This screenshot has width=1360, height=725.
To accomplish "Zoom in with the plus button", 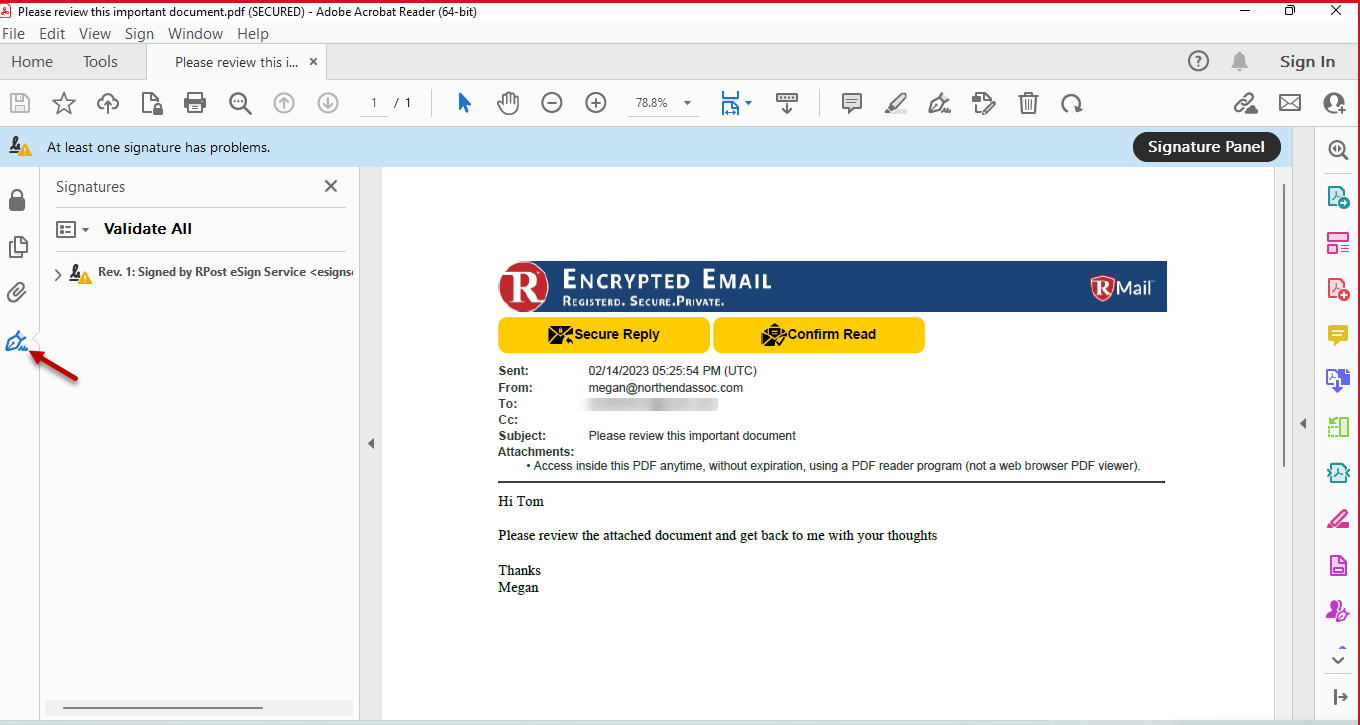I will (x=596, y=103).
